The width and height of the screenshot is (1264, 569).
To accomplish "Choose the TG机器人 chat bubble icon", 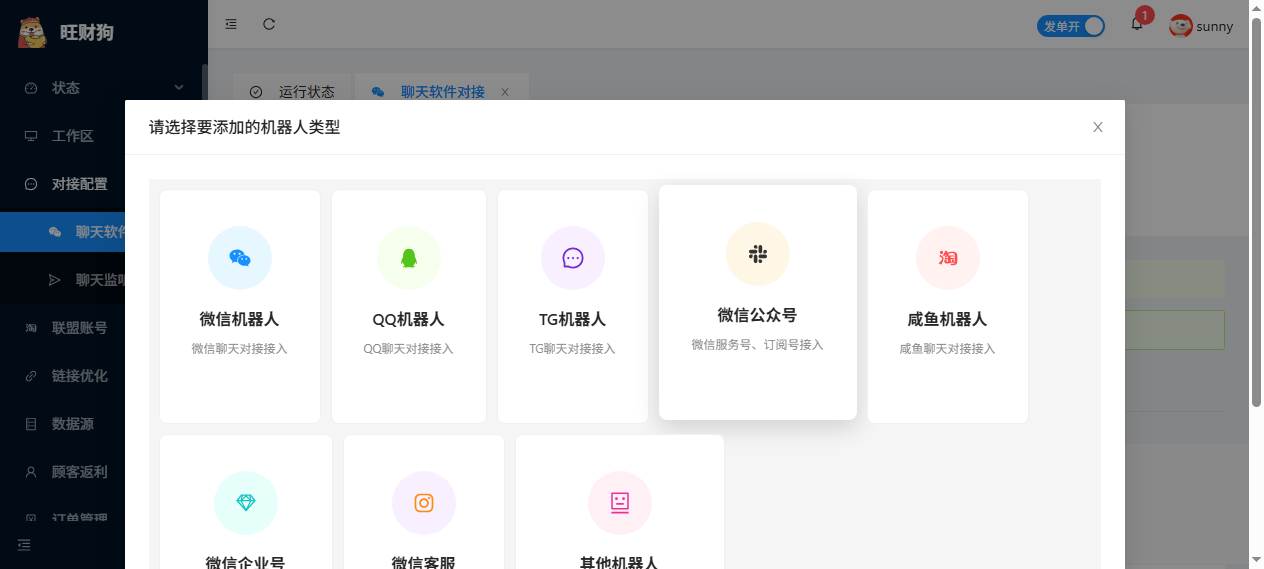I will (573, 258).
